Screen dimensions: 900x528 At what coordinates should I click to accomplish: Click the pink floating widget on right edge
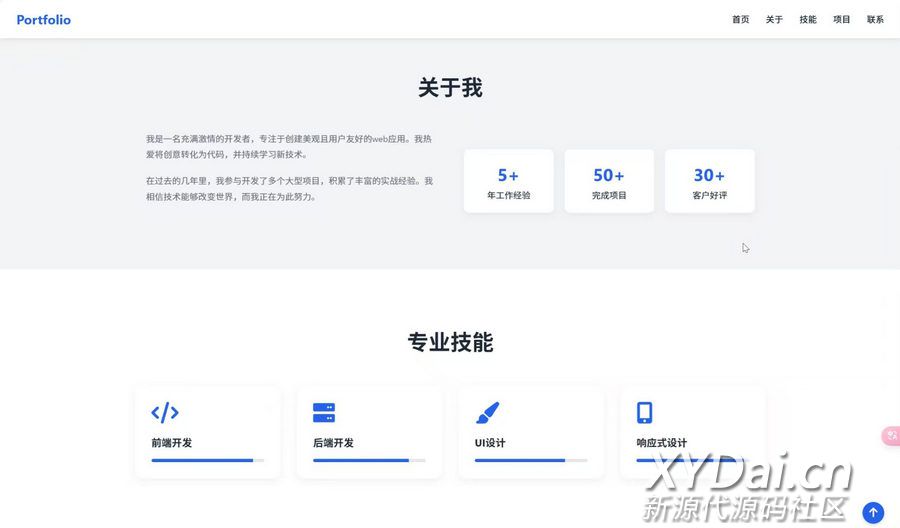(890, 436)
